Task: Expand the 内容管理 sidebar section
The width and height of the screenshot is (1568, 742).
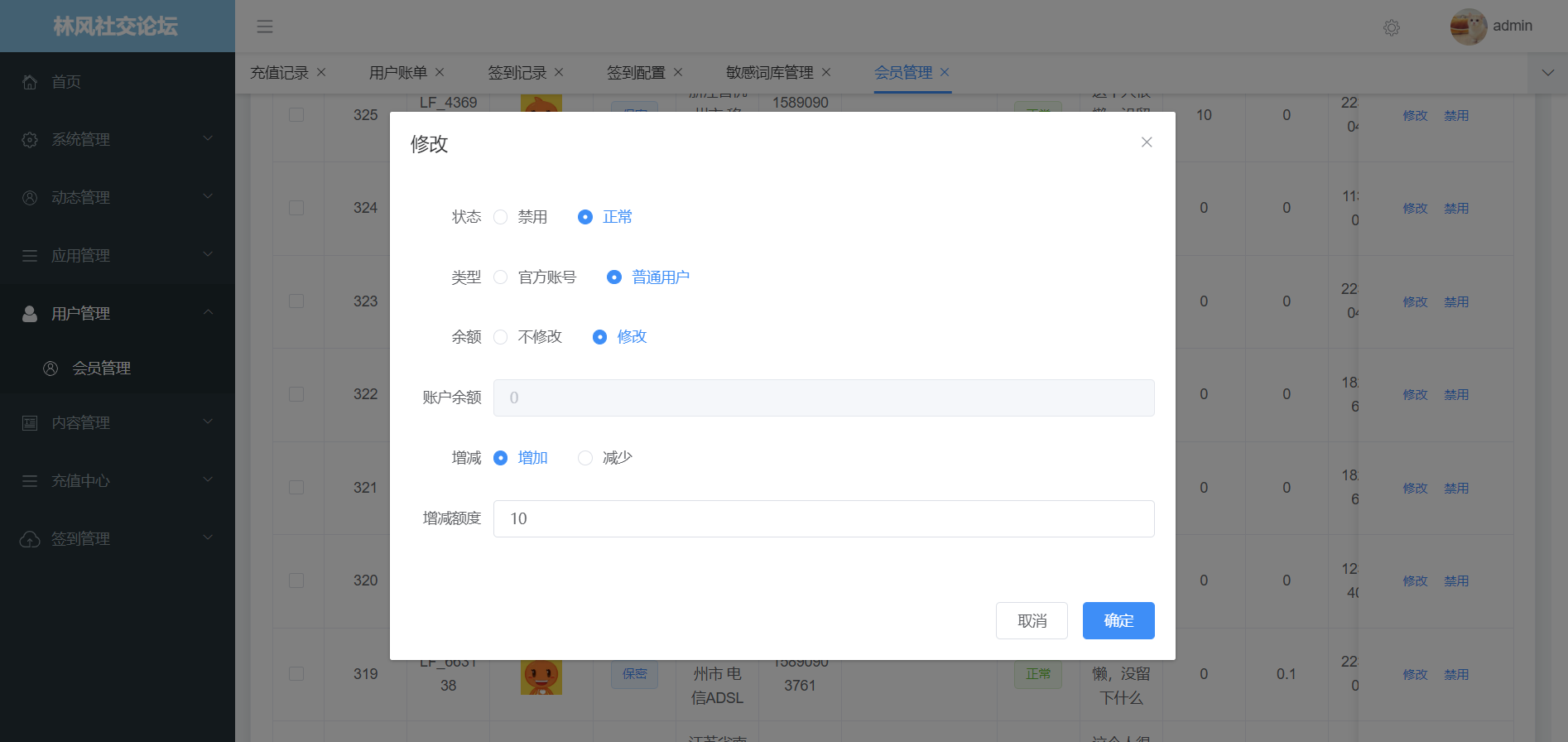Action: tap(118, 423)
